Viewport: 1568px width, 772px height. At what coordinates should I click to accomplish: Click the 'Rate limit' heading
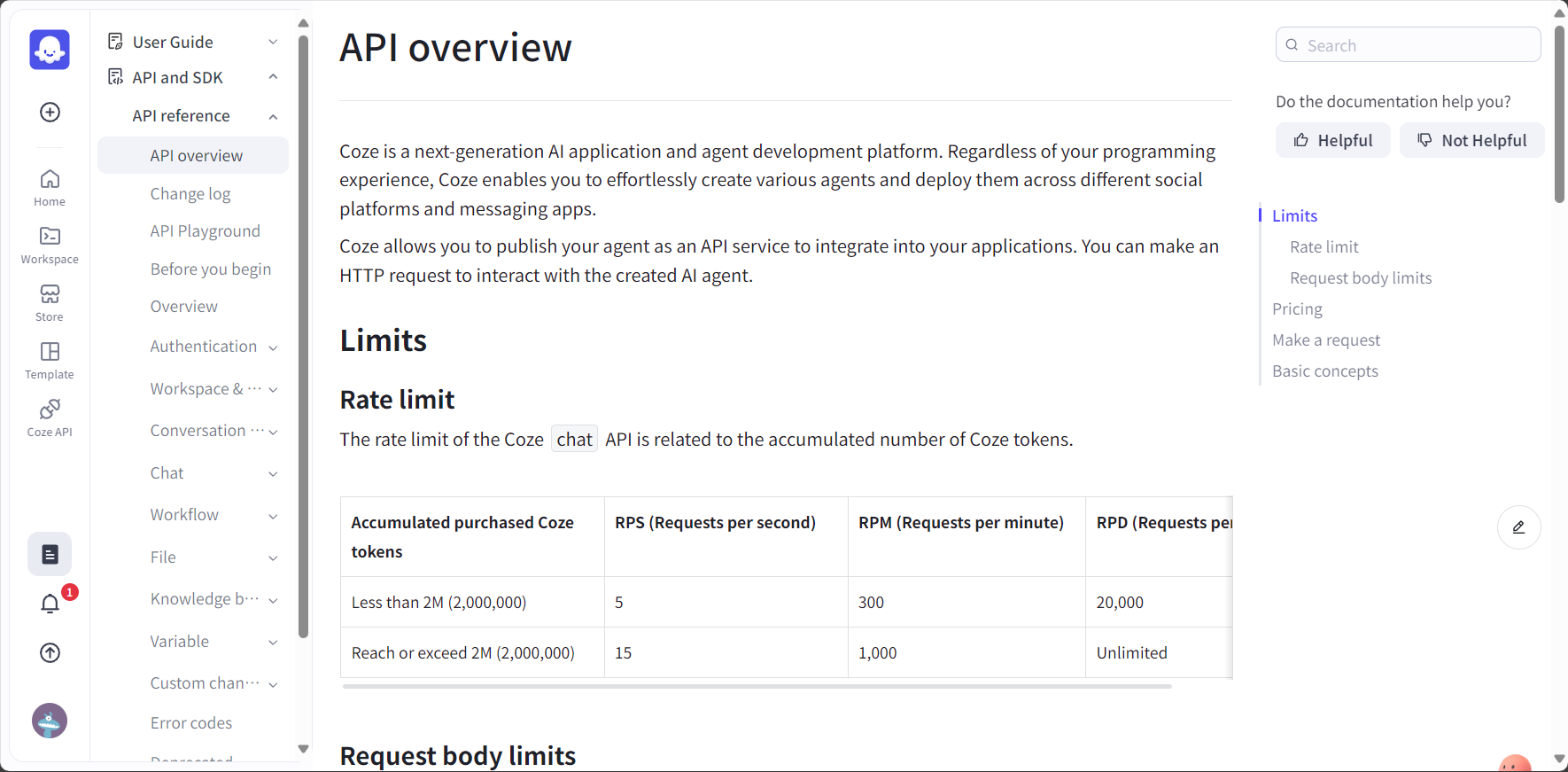[x=397, y=400]
